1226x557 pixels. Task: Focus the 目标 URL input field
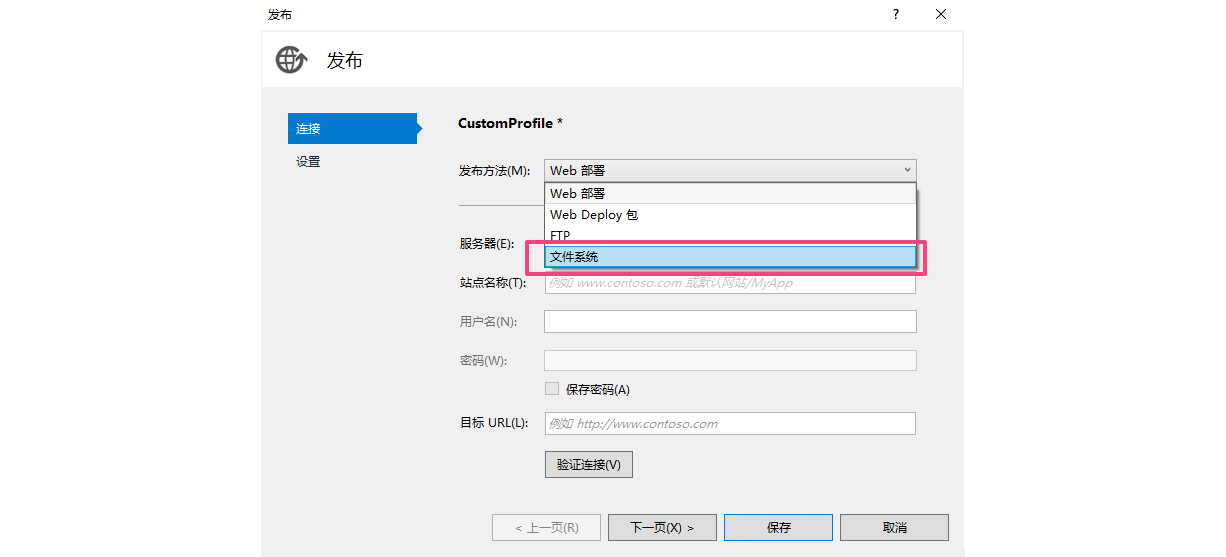pos(730,423)
